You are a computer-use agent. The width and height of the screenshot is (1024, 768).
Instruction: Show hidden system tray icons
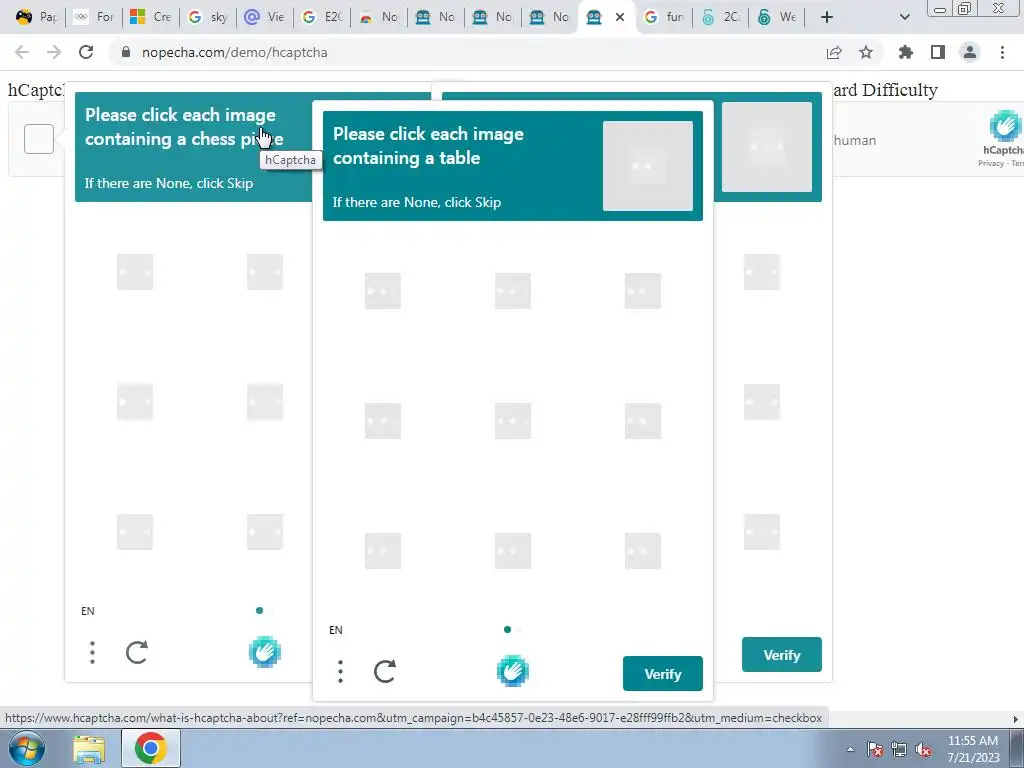850,749
